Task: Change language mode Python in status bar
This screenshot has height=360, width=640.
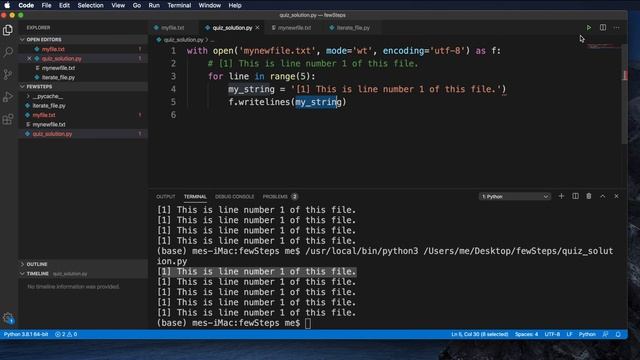Action: click(587, 334)
